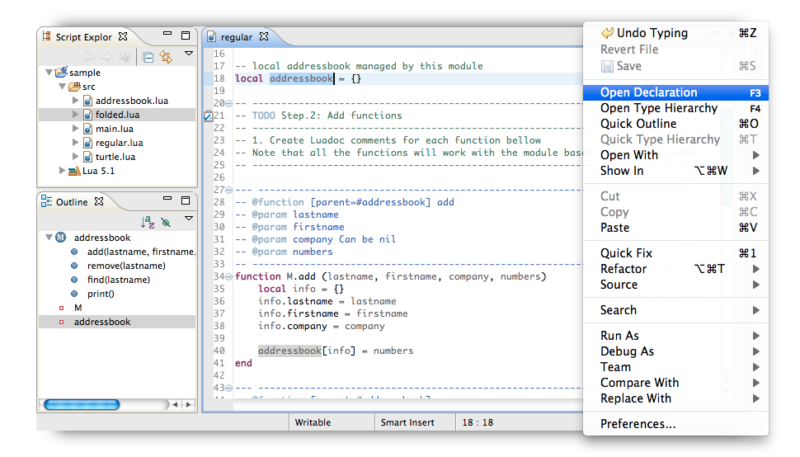Toggle alphabetical sort in Outline view
The height and width of the screenshot is (457, 800).
point(147,222)
